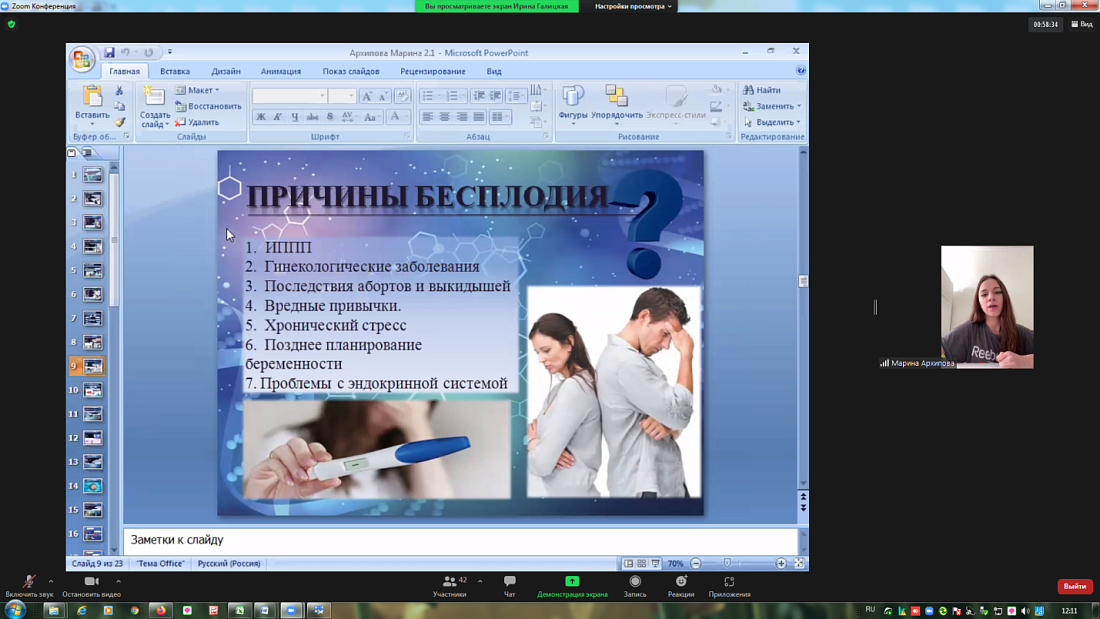The image size is (1100, 619).
Task: Switch to the Вставка ribbon tab
Action: click(173, 71)
